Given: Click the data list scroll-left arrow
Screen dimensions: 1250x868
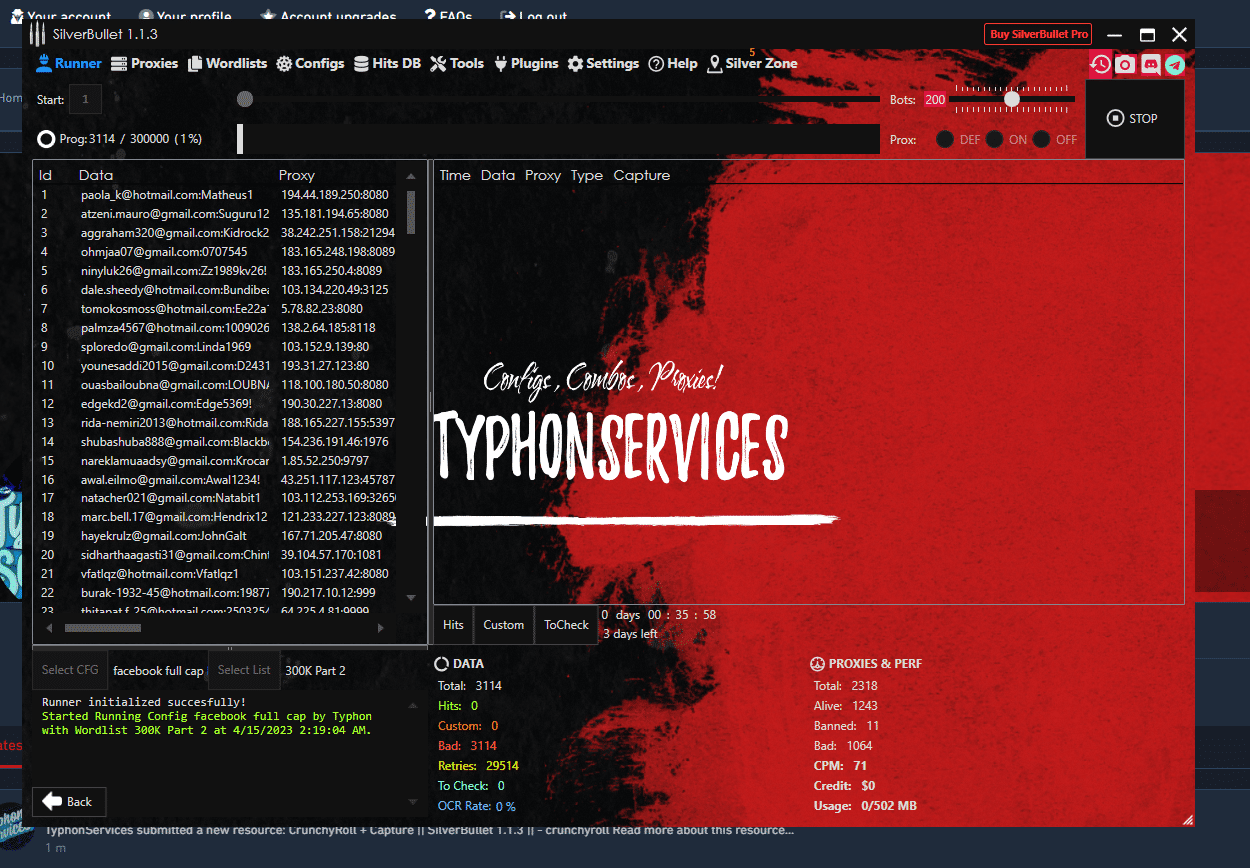Looking at the screenshot, I should click(x=47, y=628).
